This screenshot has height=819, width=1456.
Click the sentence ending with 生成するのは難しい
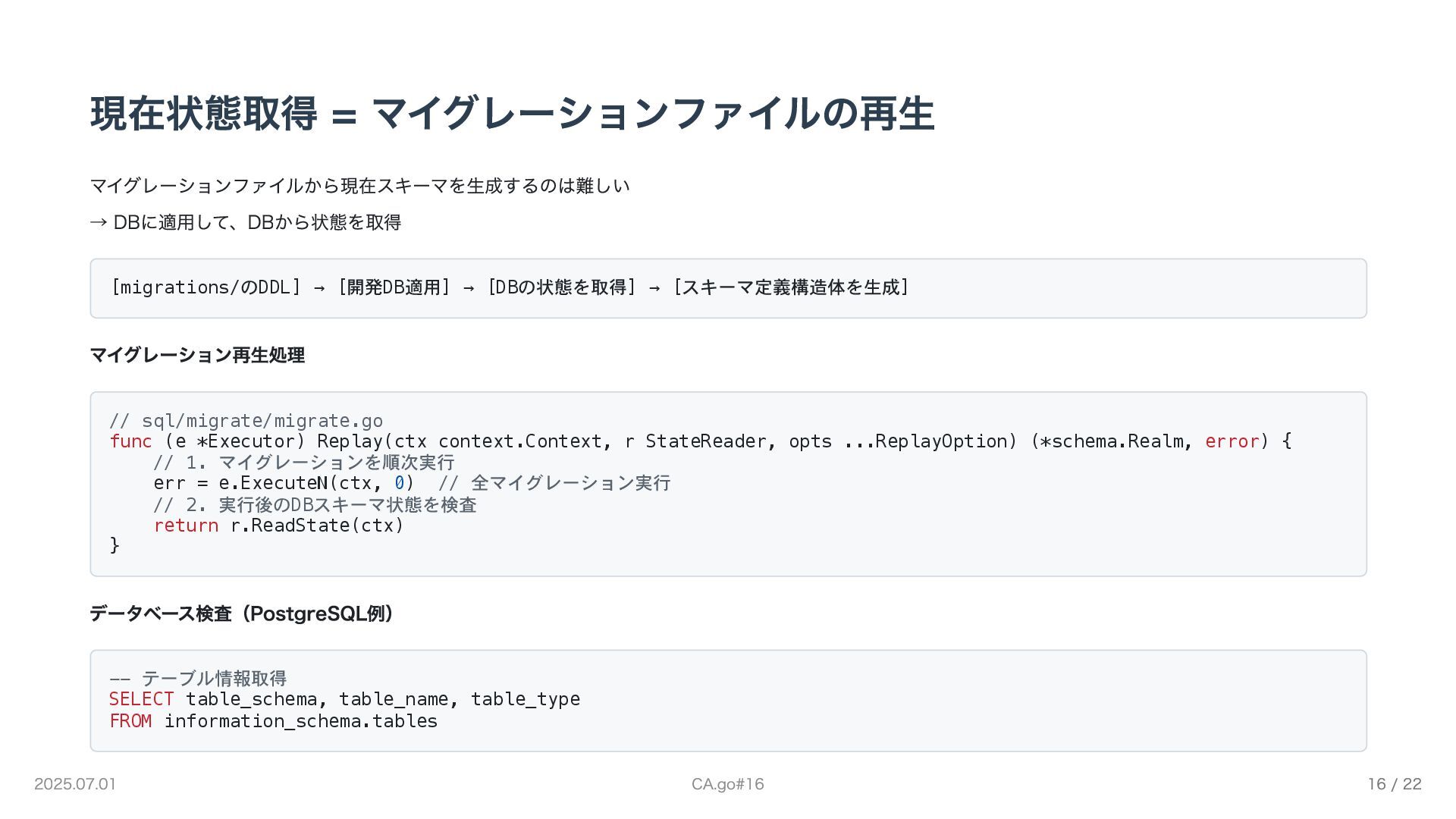coord(359,186)
